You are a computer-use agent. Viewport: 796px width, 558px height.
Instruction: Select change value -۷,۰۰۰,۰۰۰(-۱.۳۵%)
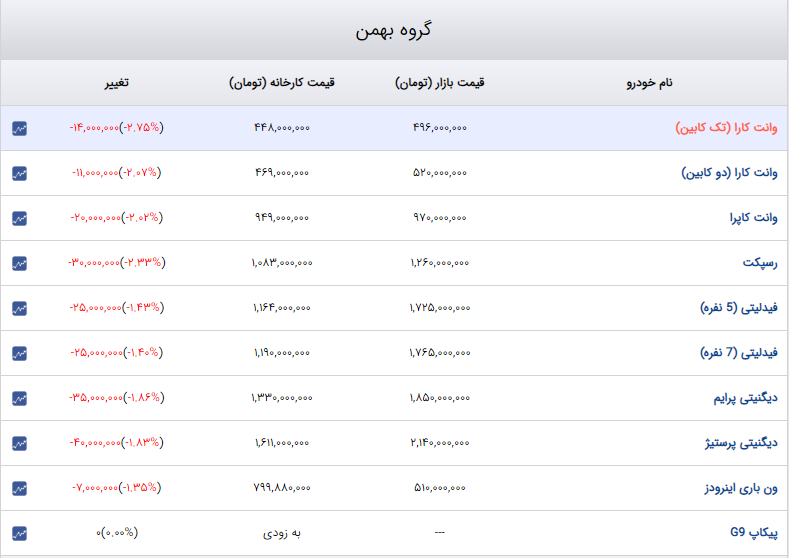click(x=117, y=487)
